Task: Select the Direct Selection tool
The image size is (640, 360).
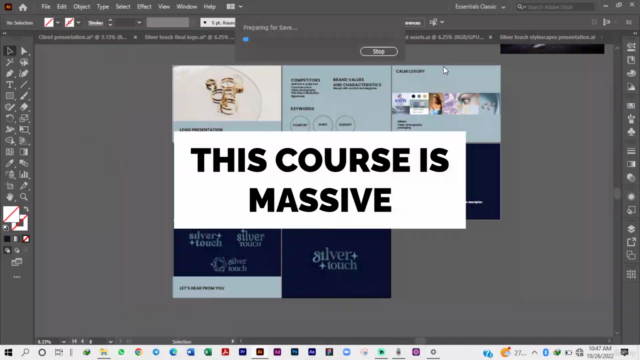Action: (x=24, y=51)
